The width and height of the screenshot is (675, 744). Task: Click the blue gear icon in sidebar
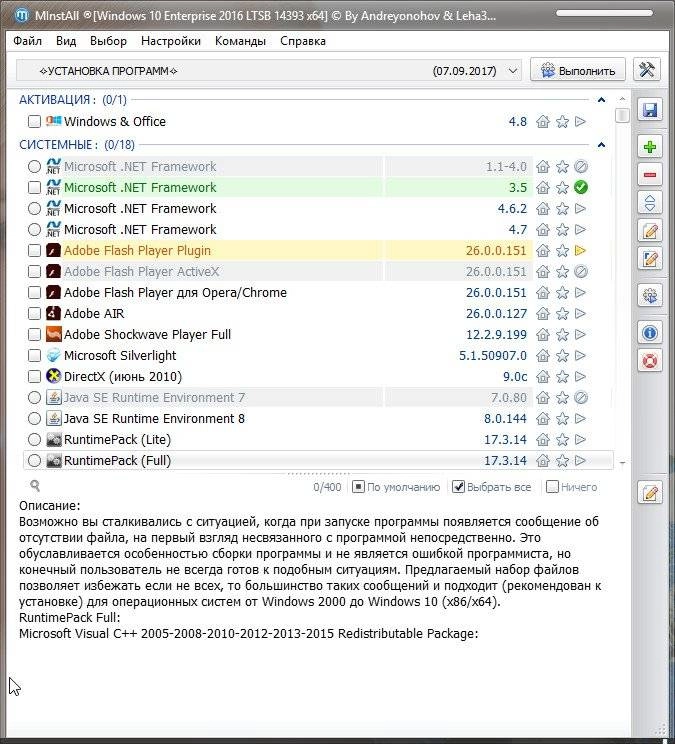[649, 296]
